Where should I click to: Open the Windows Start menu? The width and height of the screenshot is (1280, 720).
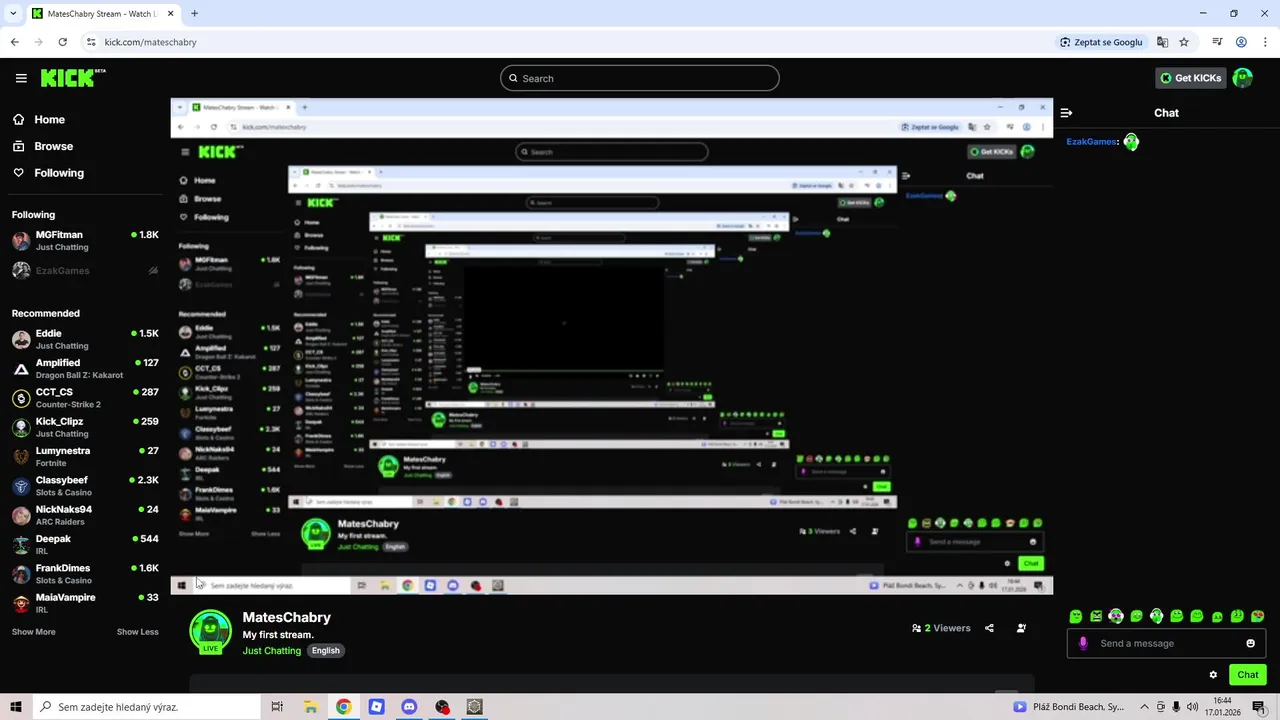(16, 707)
